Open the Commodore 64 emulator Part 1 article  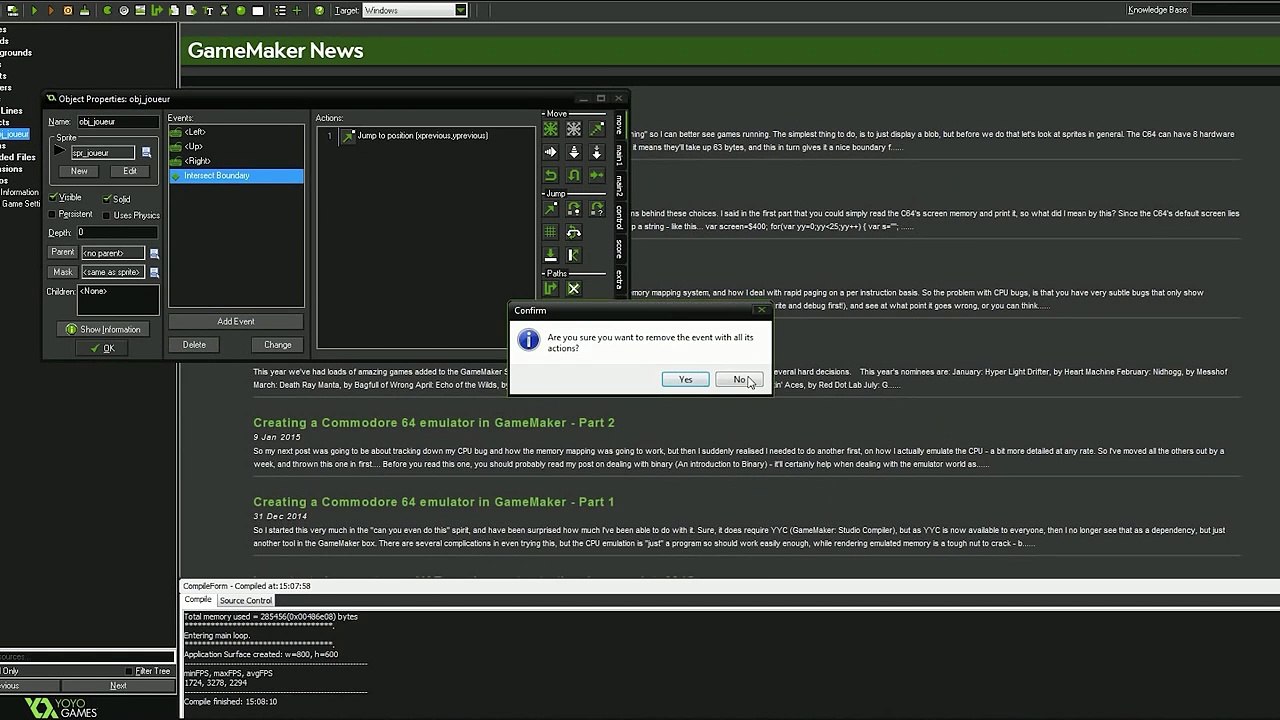point(434,502)
